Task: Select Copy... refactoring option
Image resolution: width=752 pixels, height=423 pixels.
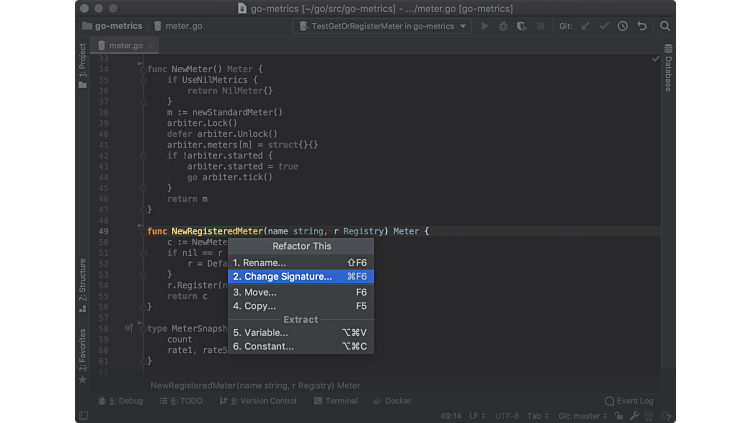Action: tap(301, 306)
